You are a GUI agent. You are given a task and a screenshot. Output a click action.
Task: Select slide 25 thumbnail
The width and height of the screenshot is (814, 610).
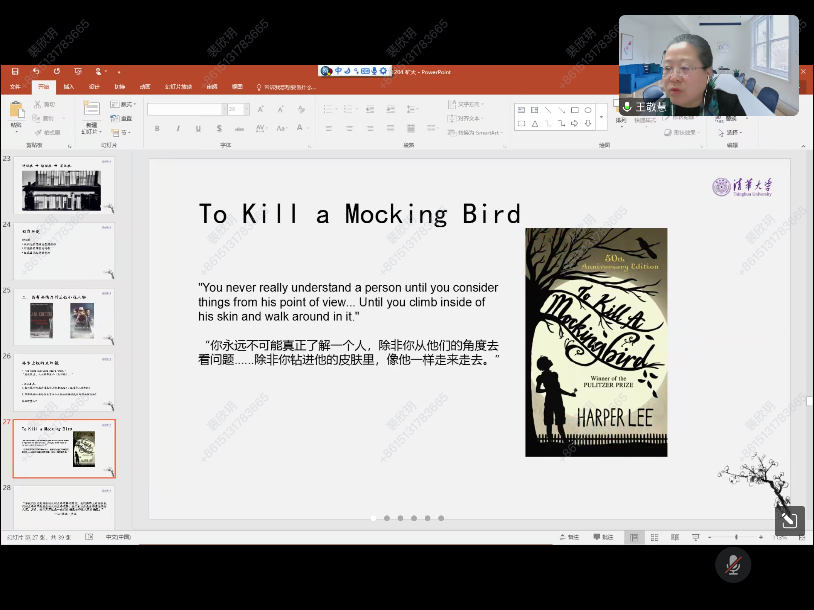64,317
